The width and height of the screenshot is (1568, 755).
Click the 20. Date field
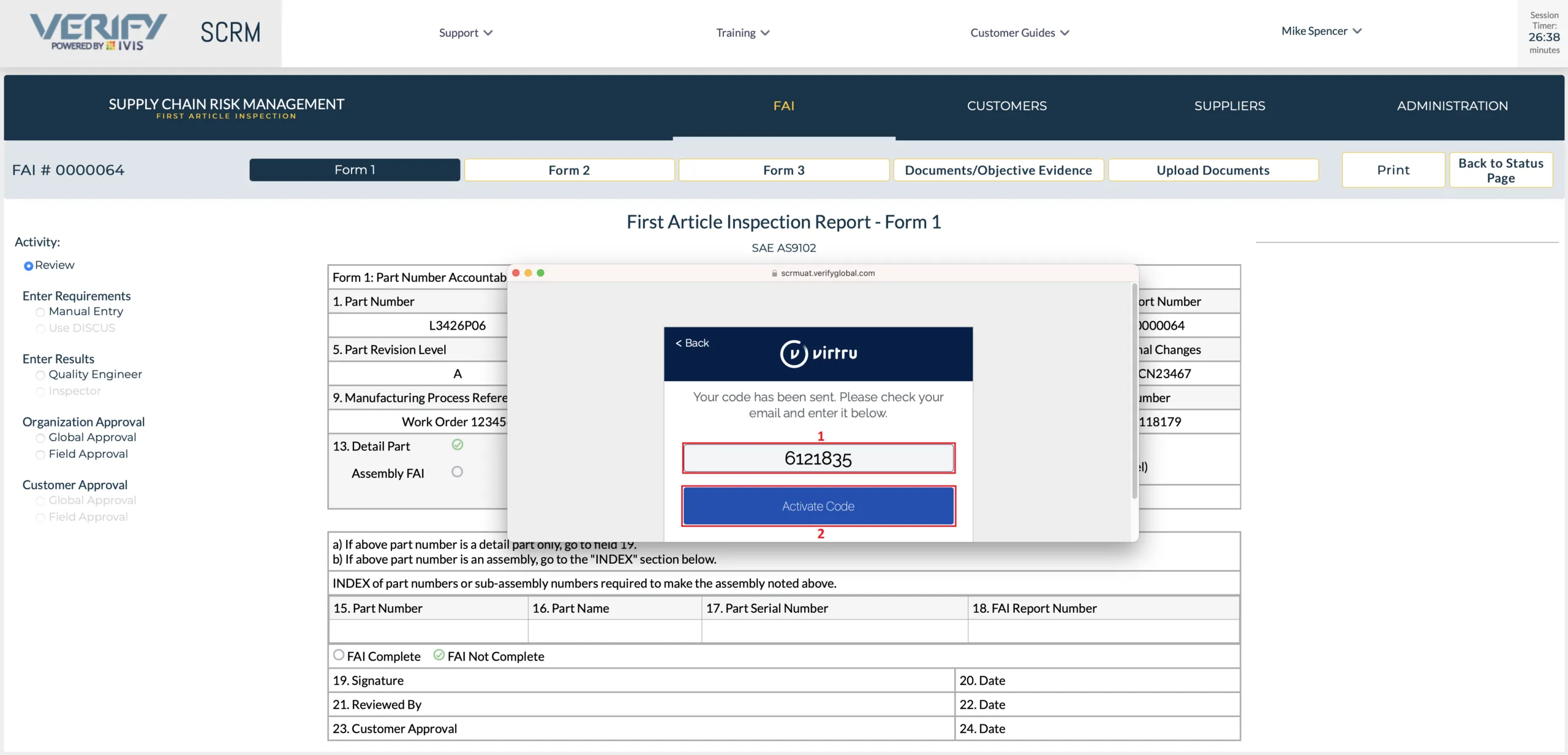[x=1098, y=680]
